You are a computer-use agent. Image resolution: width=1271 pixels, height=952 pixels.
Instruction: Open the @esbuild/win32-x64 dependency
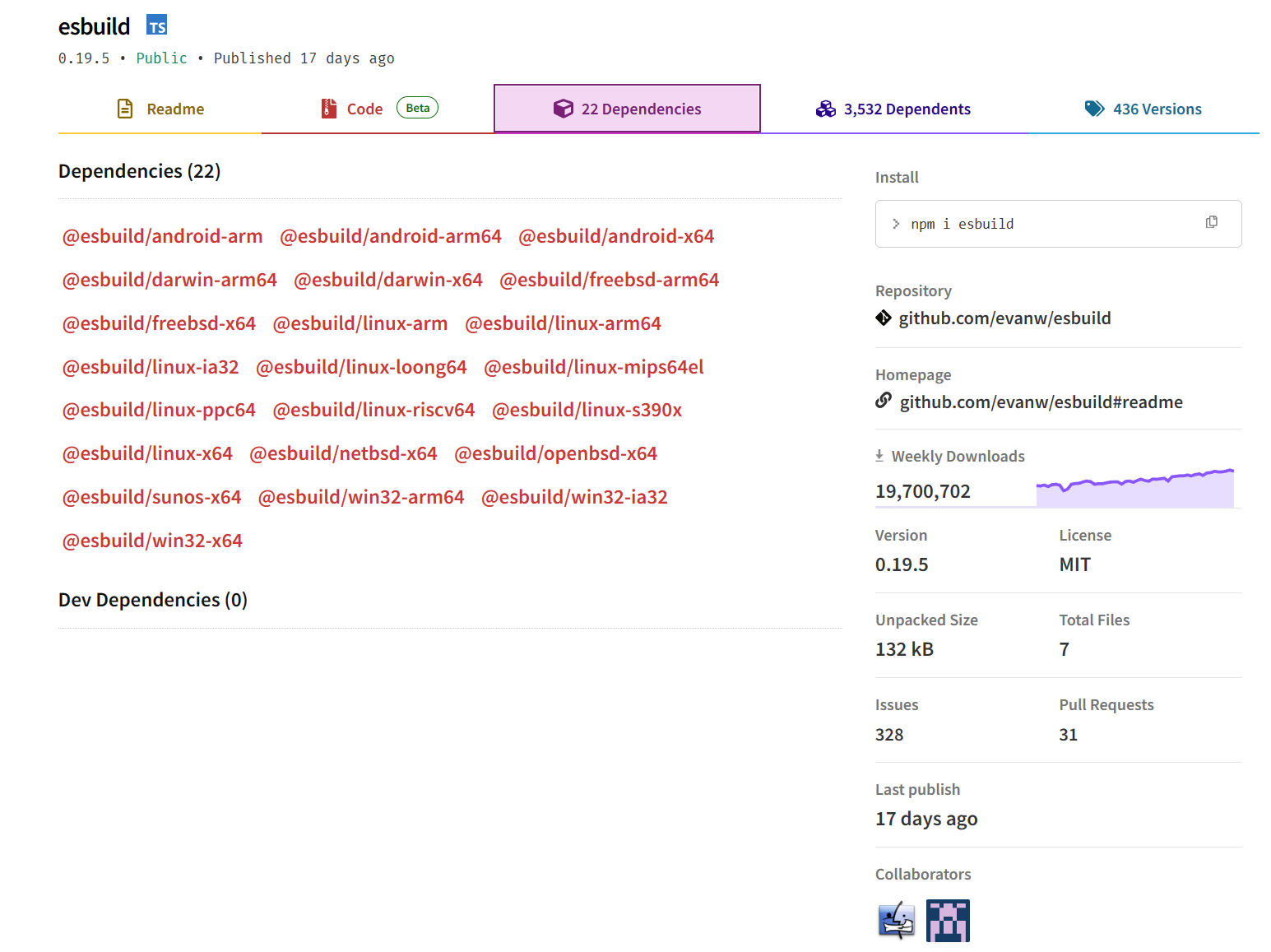click(153, 541)
